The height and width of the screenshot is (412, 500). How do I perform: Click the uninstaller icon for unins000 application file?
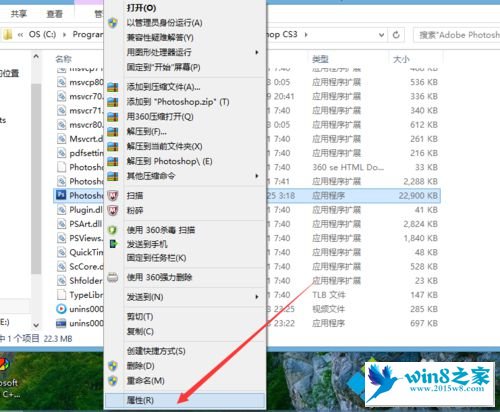click(61, 323)
